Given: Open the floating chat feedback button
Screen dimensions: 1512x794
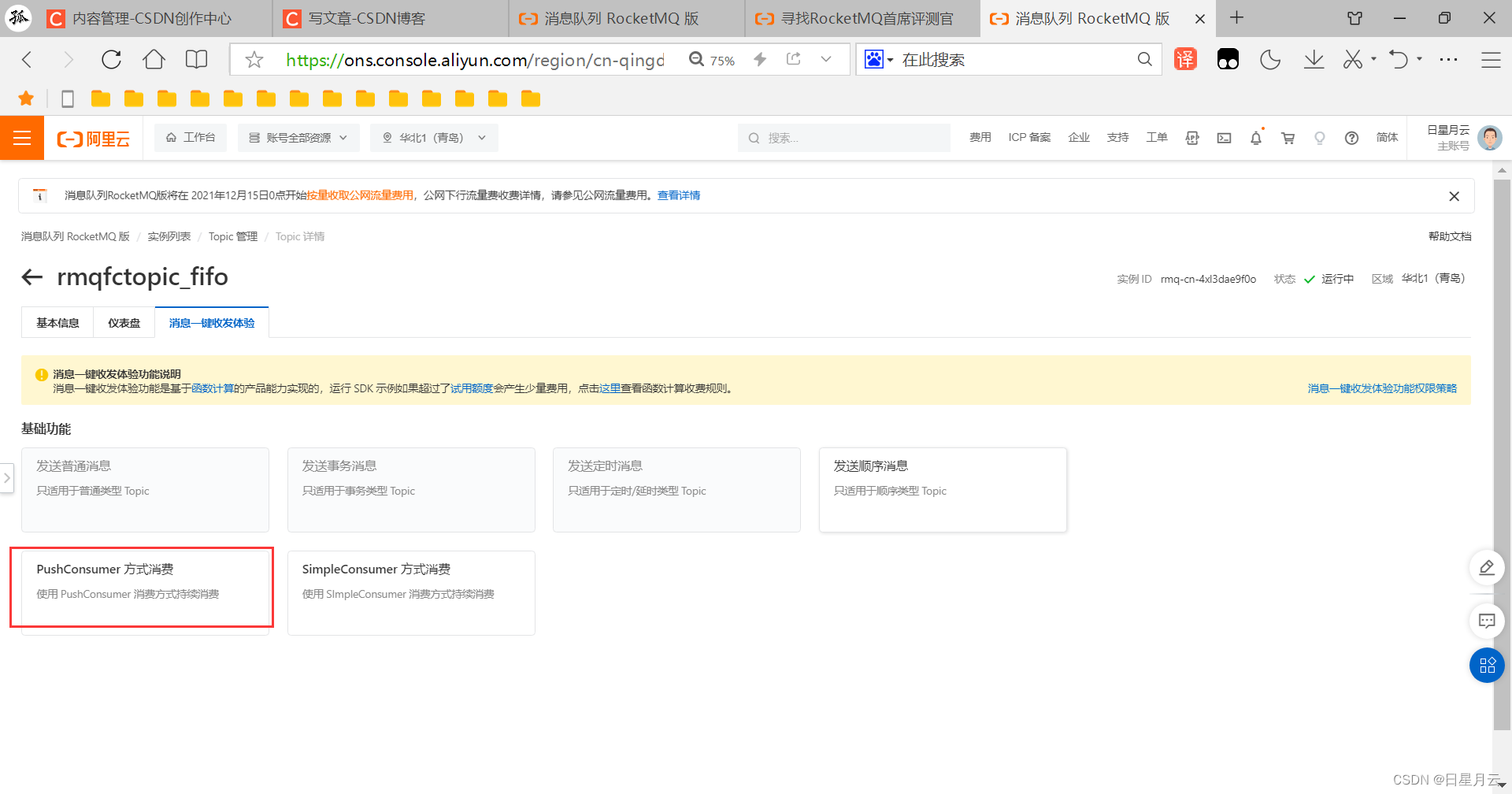Looking at the screenshot, I should (1487, 621).
